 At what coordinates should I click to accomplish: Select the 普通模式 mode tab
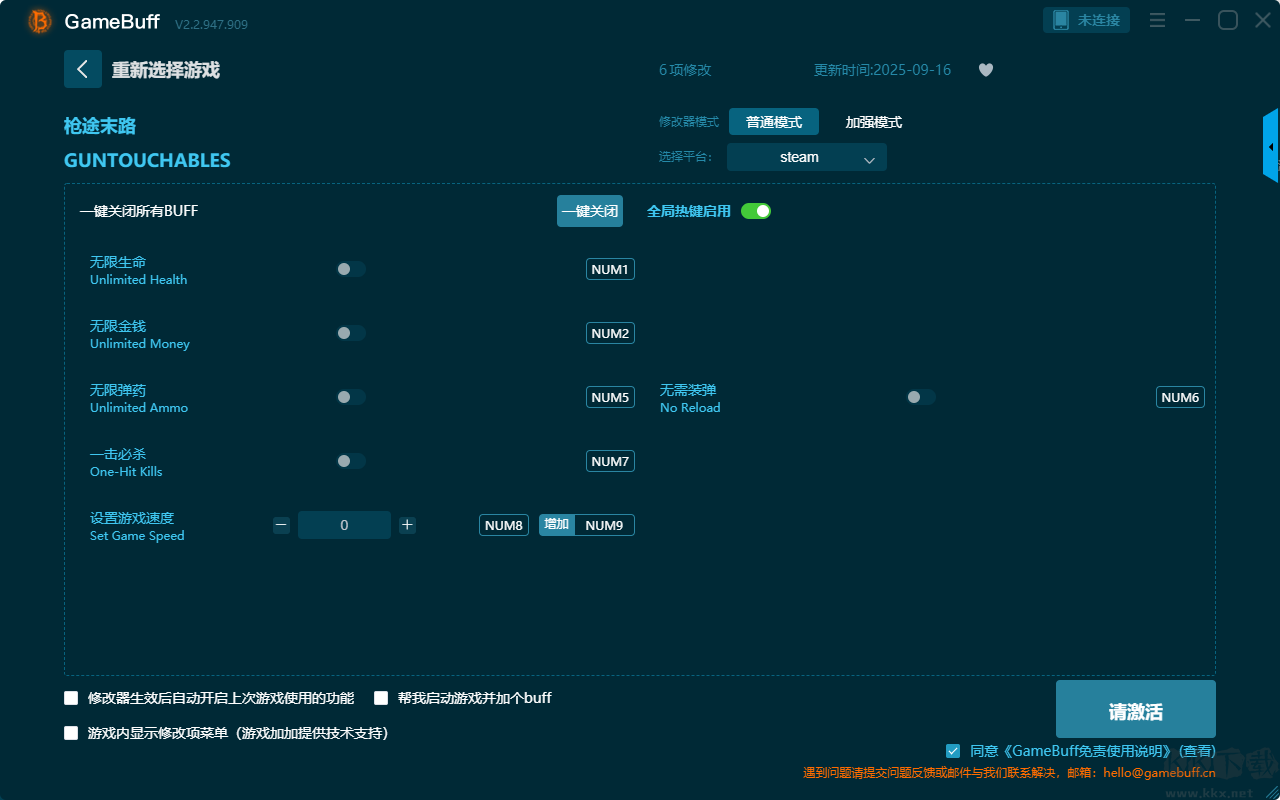click(771, 122)
